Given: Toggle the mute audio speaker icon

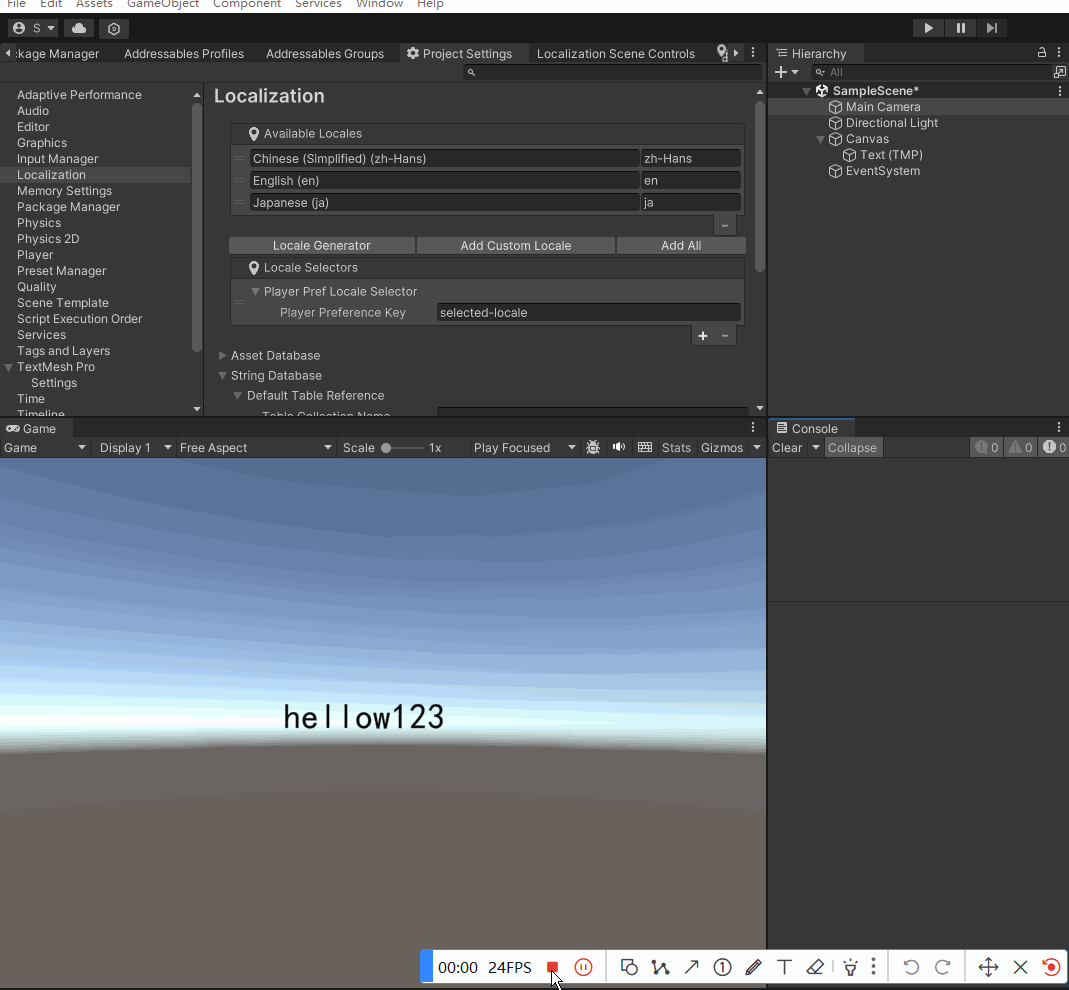Looking at the screenshot, I should pos(618,447).
